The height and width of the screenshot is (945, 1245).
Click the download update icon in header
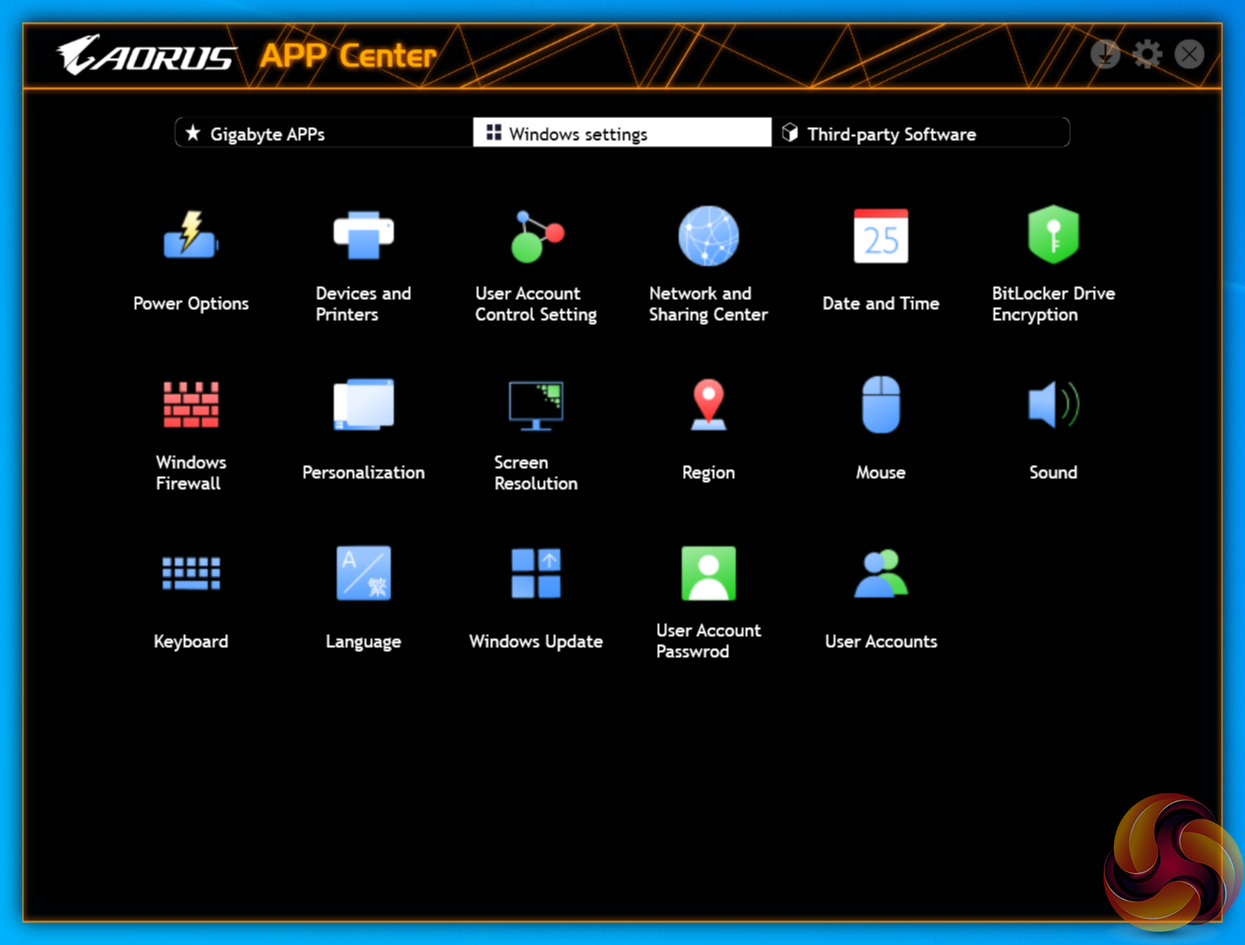click(1105, 53)
